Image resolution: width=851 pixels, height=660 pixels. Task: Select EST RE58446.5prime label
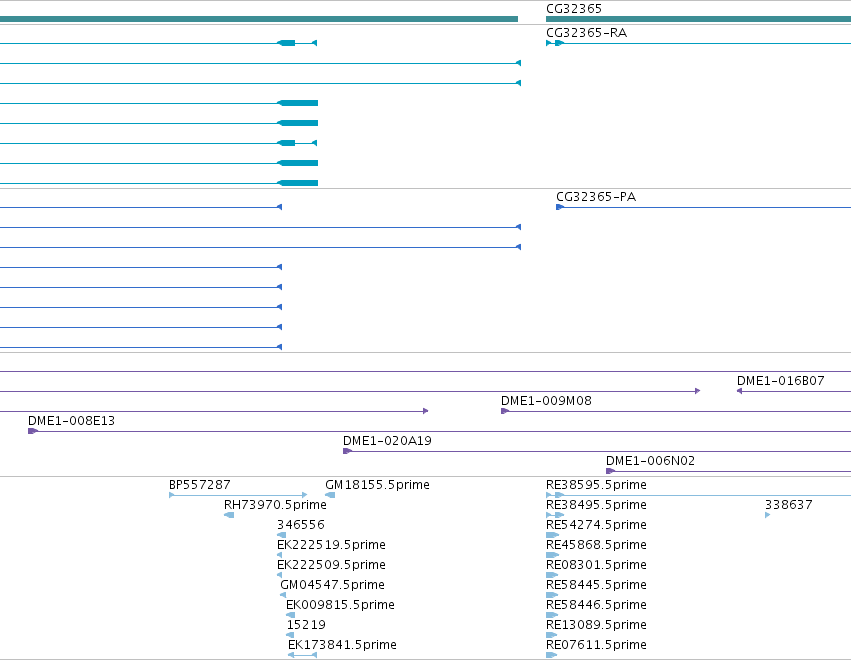(596, 605)
